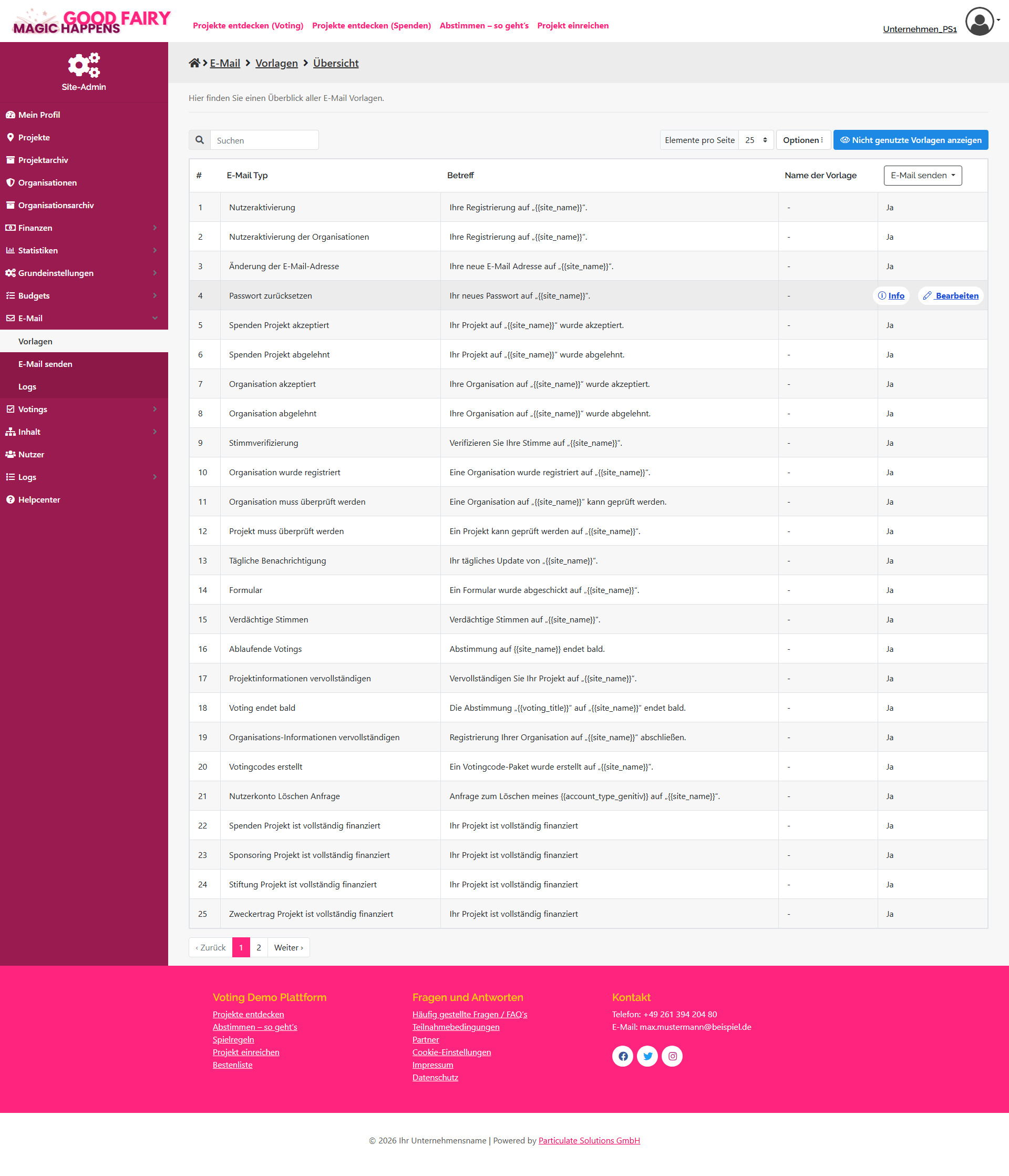Click the Statistiken chart icon
1009x1176 pixels.
pos(10,250)
